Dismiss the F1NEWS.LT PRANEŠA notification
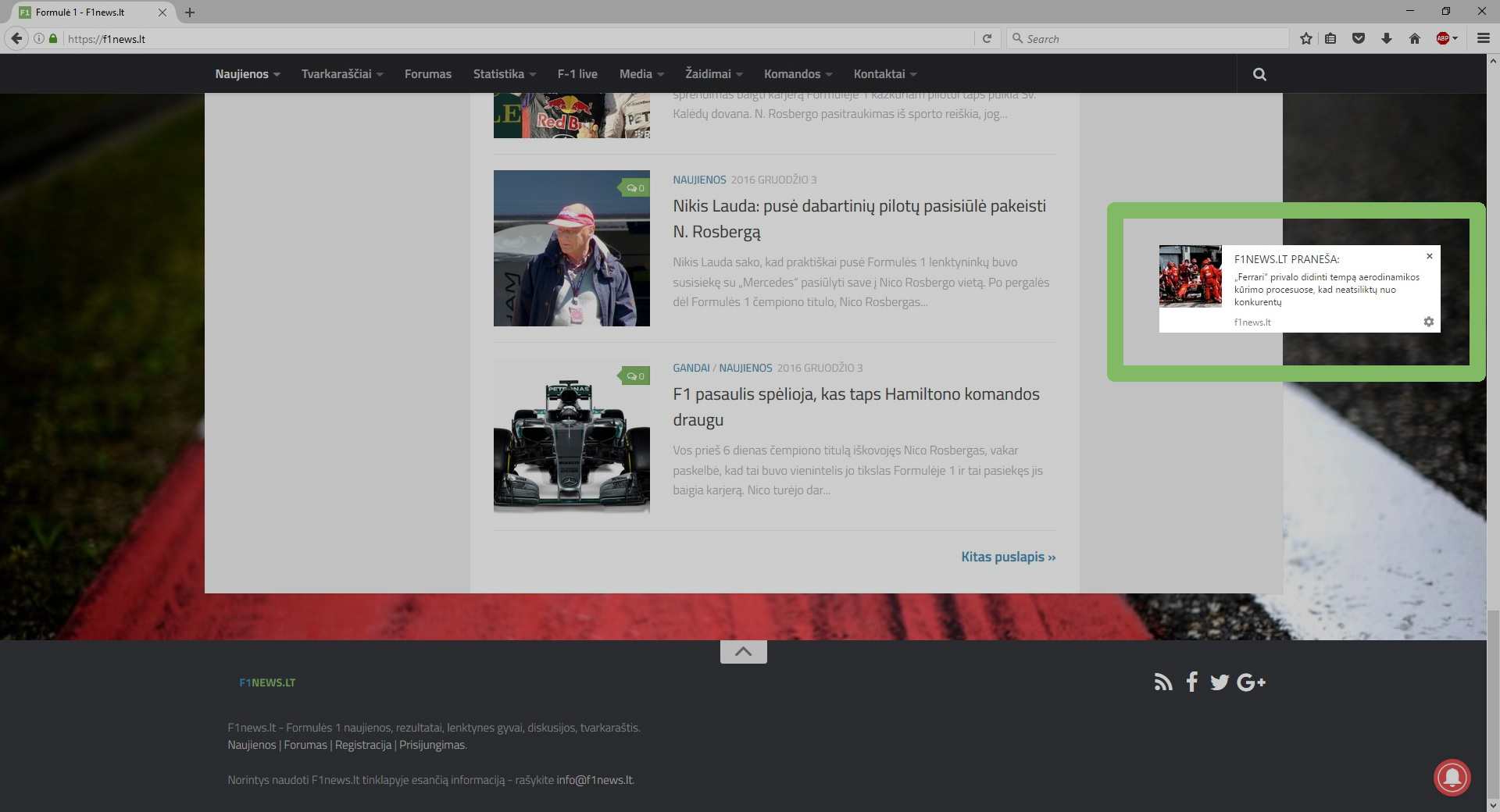The width and height of the screenshot is (1500, 812). click(x=1430, y=256)
